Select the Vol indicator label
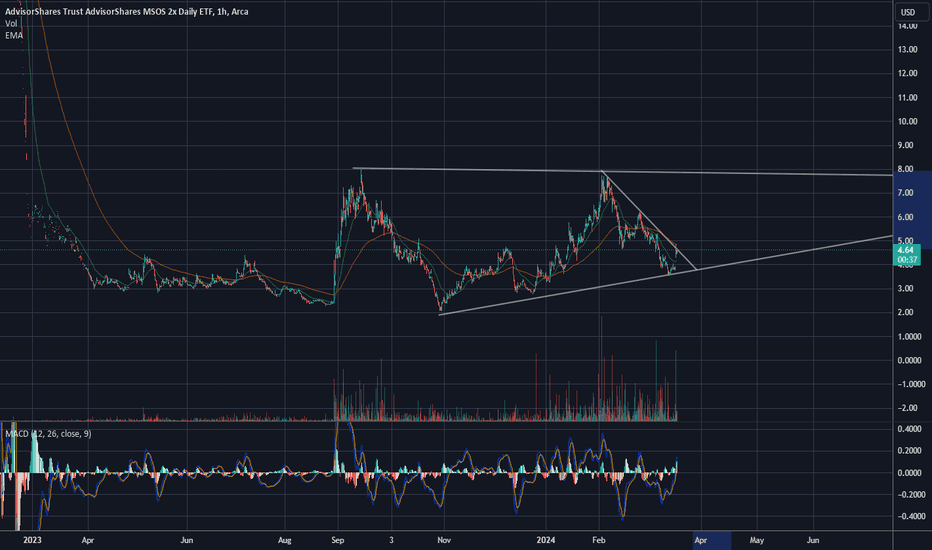 (x=11, y=23)
